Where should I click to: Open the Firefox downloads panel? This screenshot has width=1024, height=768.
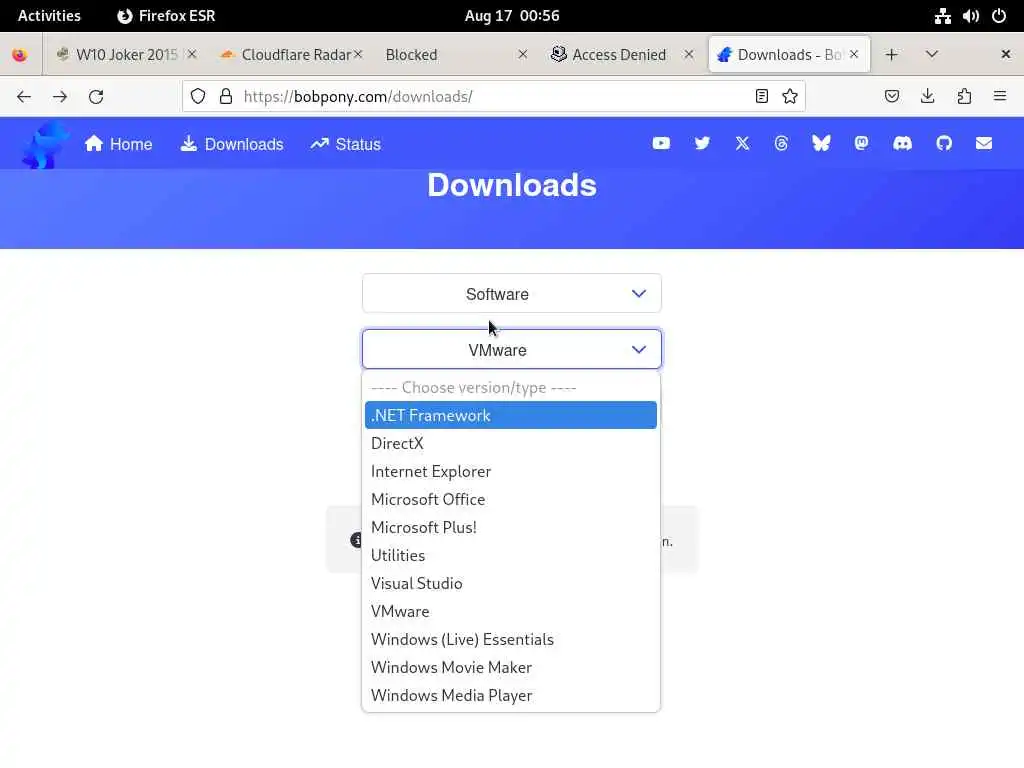tap(927, 97)
